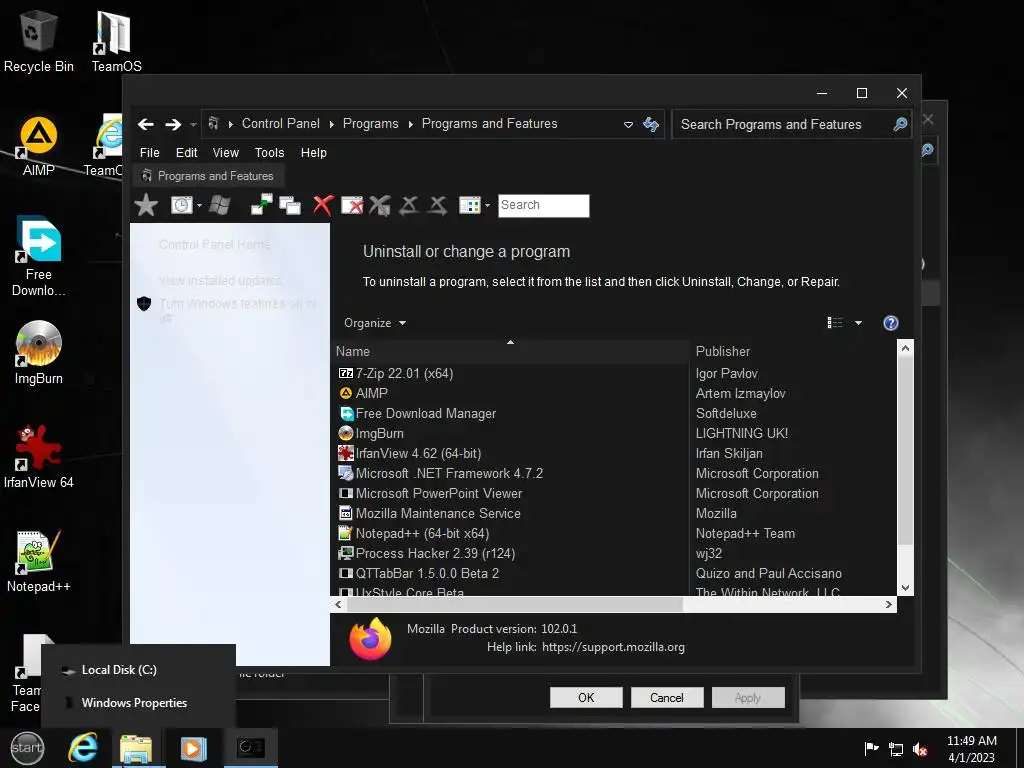Expand the recent pages dropdown arrow
1024x768 pixels.
[193, 125]
